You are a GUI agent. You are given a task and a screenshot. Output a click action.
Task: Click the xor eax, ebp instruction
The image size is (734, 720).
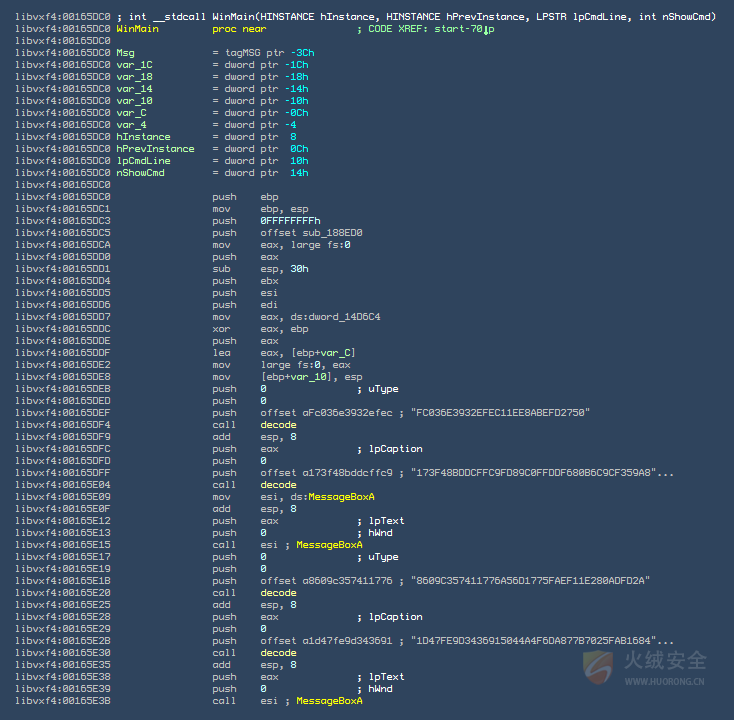[x=260, y=329]
